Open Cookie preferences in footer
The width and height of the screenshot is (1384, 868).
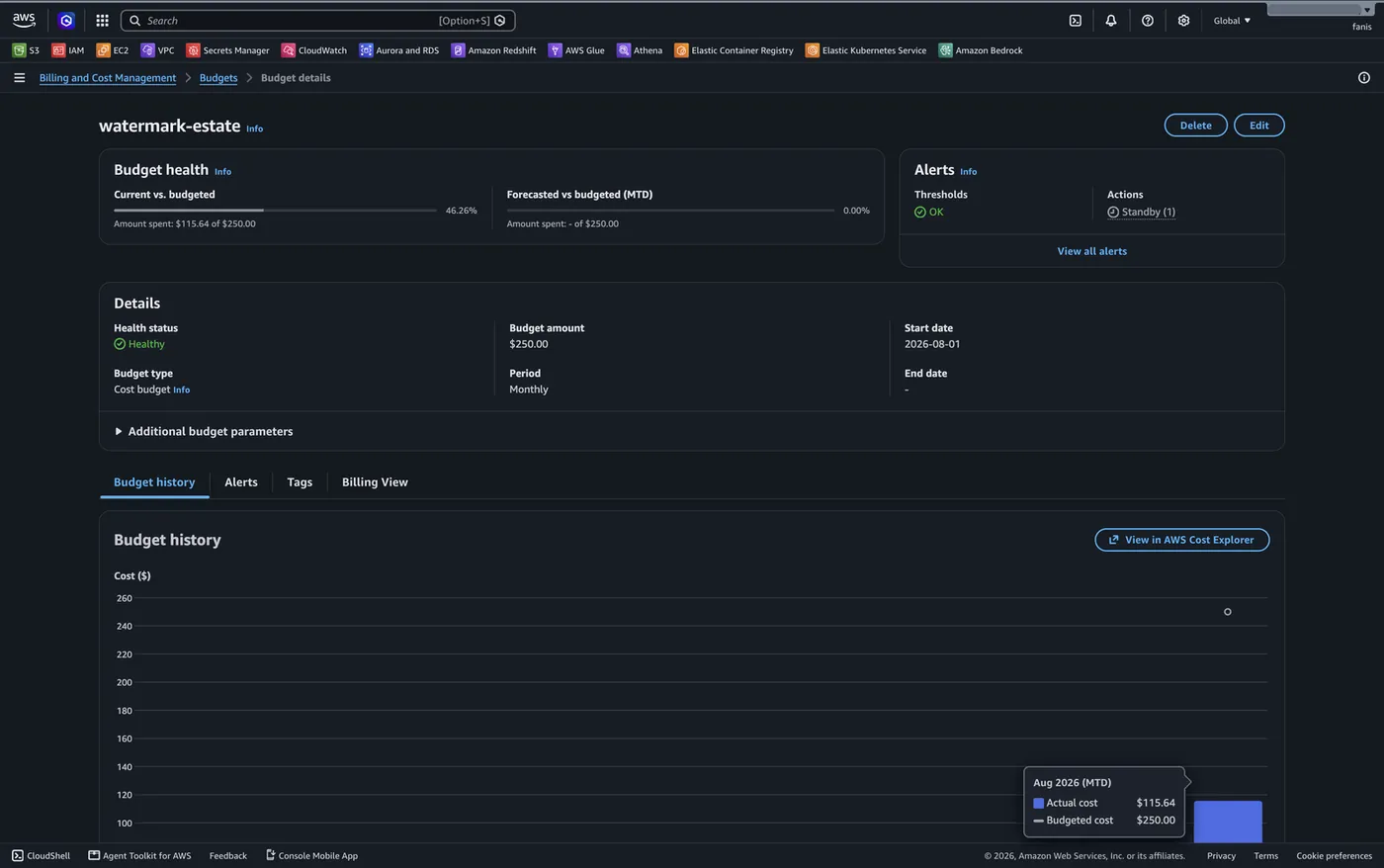coord(1334,855)
